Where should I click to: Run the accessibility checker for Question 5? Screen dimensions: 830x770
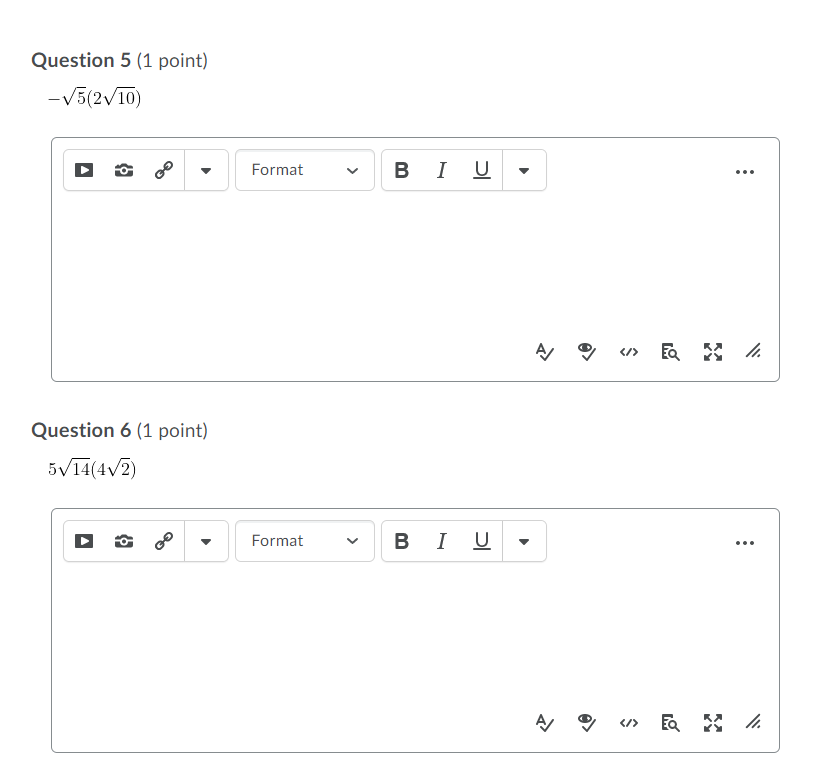[544, 351]
